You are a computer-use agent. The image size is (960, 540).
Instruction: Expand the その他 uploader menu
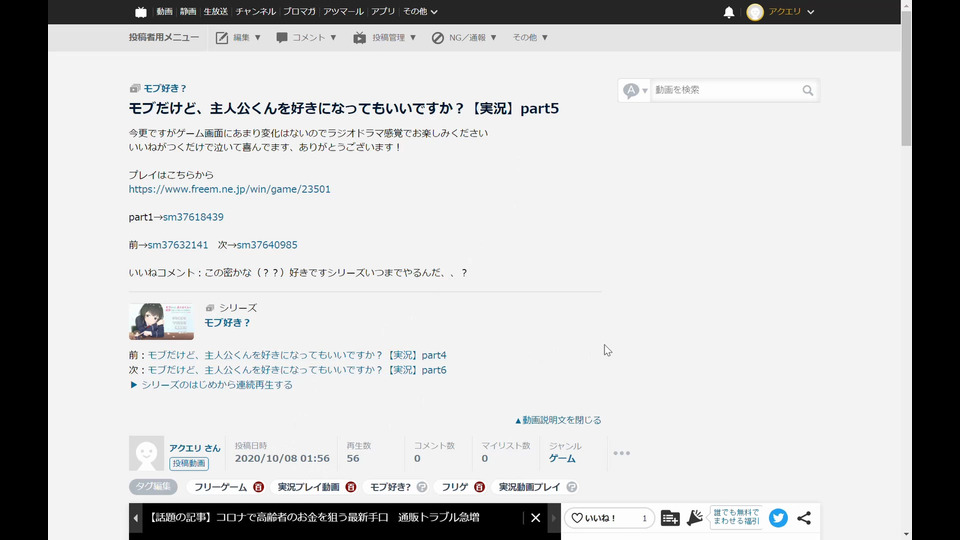point(530,37)
